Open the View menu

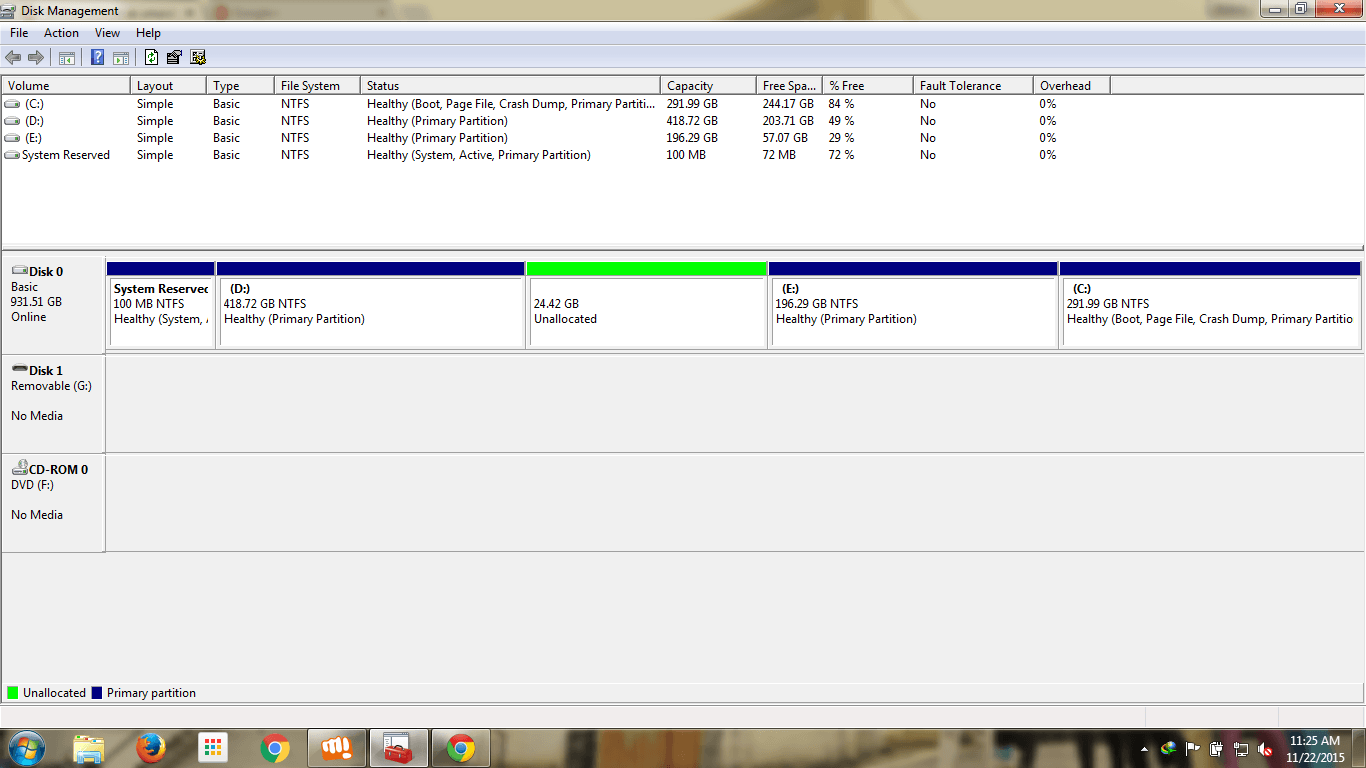pos(107,33)
